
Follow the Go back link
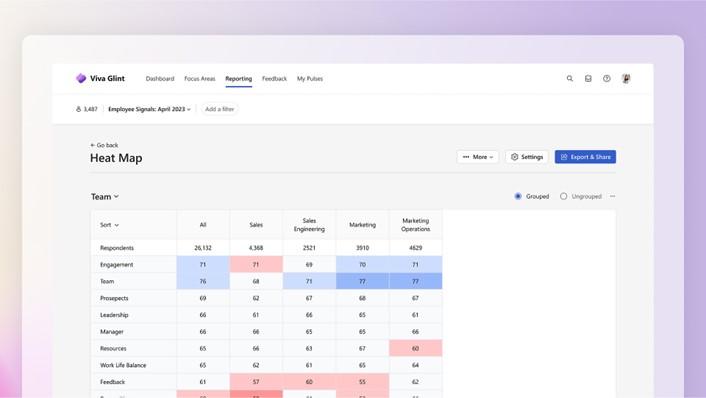pyautogui.click(x=104, y=145)
